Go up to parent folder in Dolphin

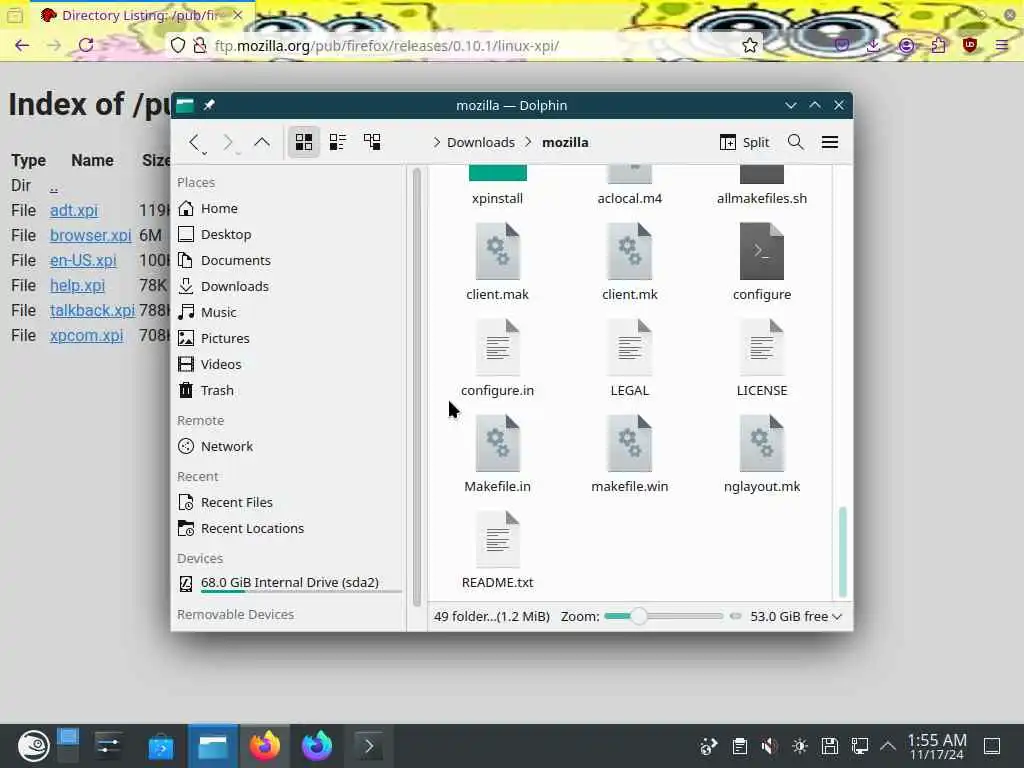point(262,142)
